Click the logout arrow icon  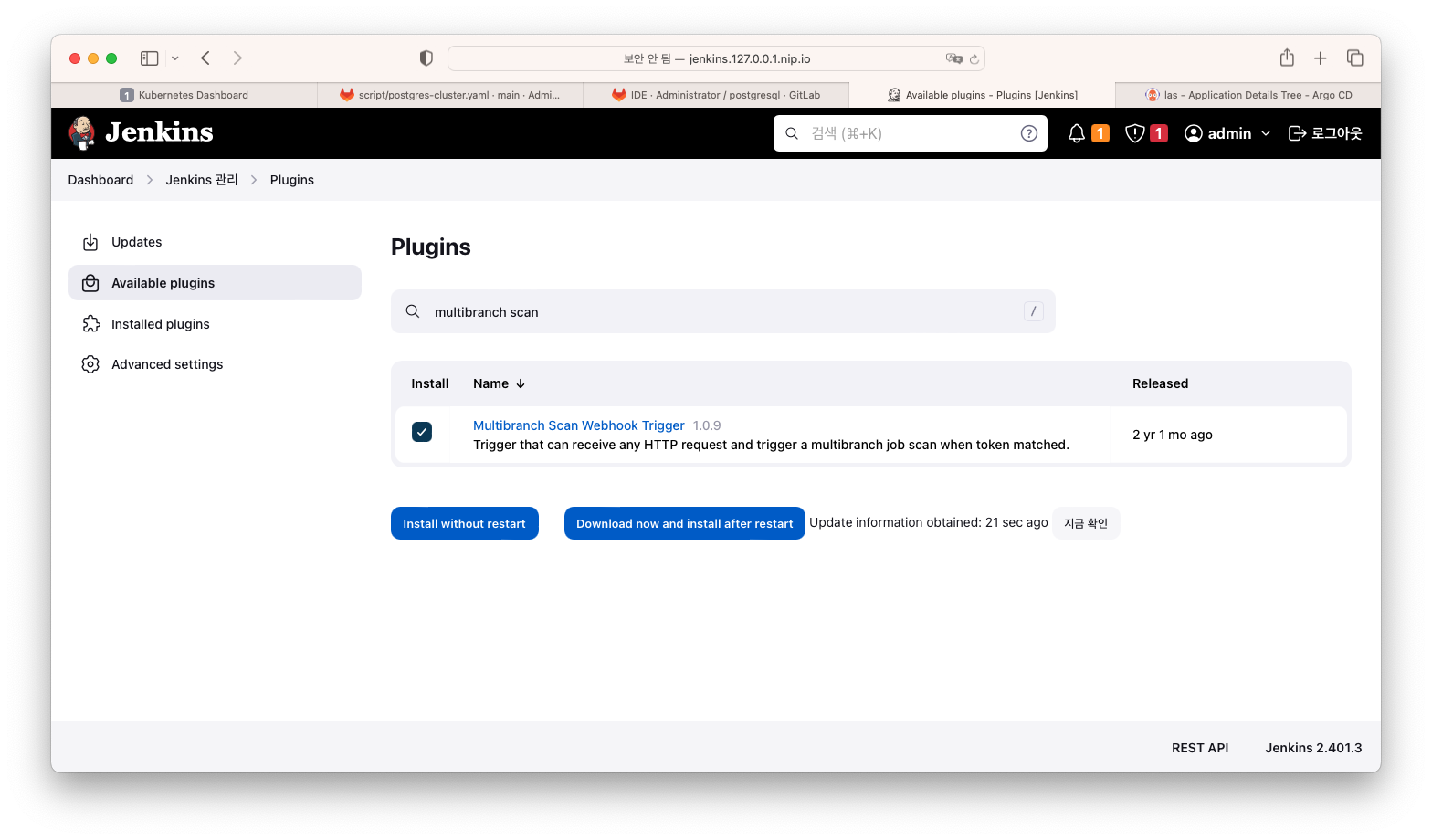click(1297, 133)
